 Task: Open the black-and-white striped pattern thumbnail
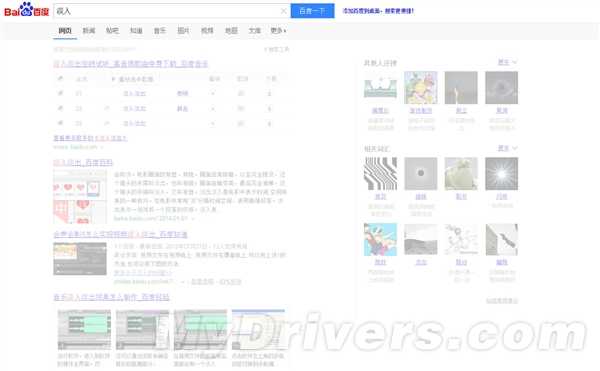point(380,174)
